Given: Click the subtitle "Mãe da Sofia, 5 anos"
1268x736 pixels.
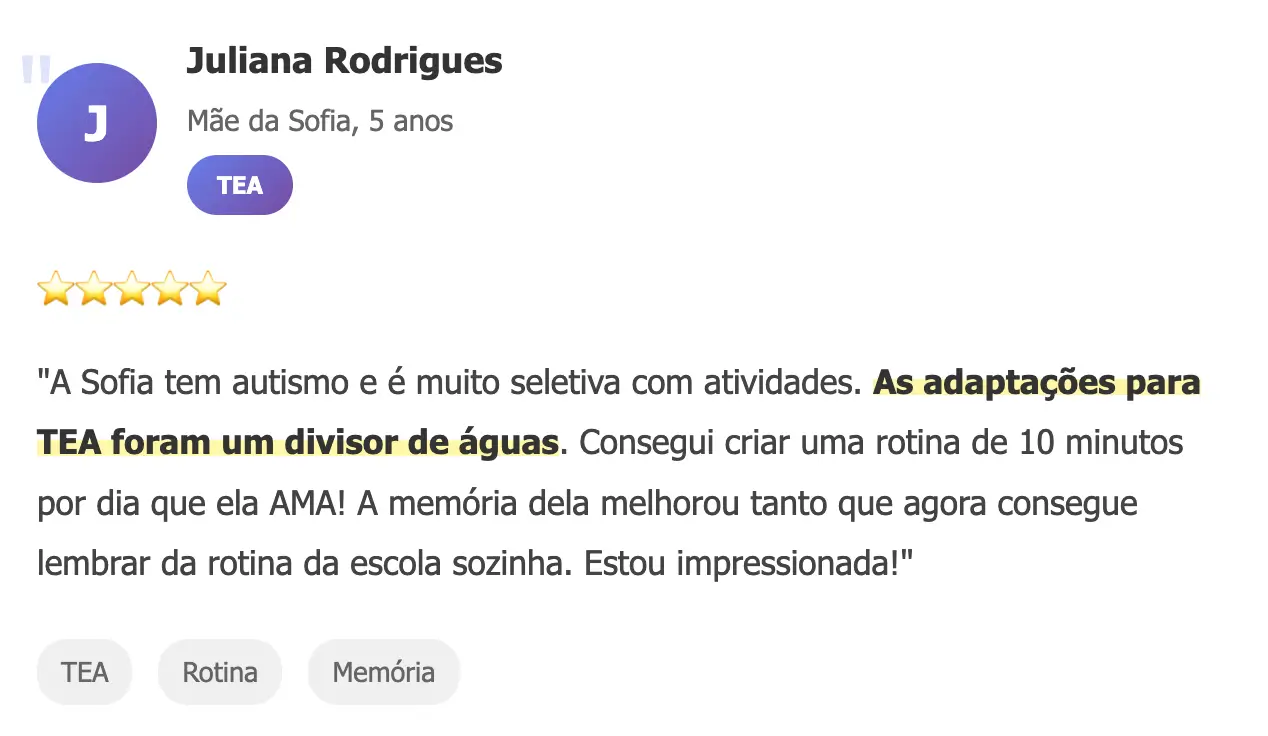Looking at the screenshot, I should pos(319,121).
